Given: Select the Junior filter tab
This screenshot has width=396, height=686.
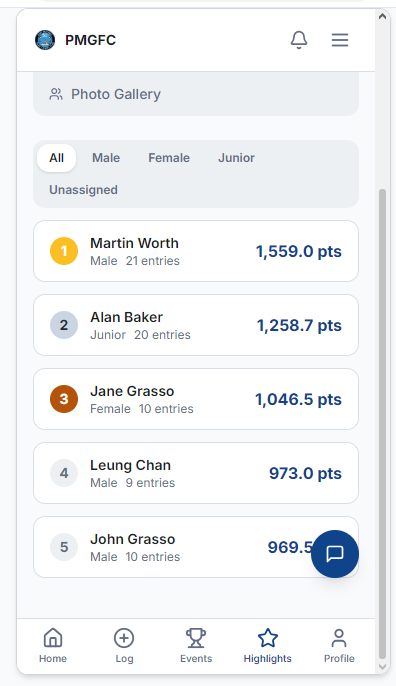Looking at the screenshot, I should click(x=236, y=158).
